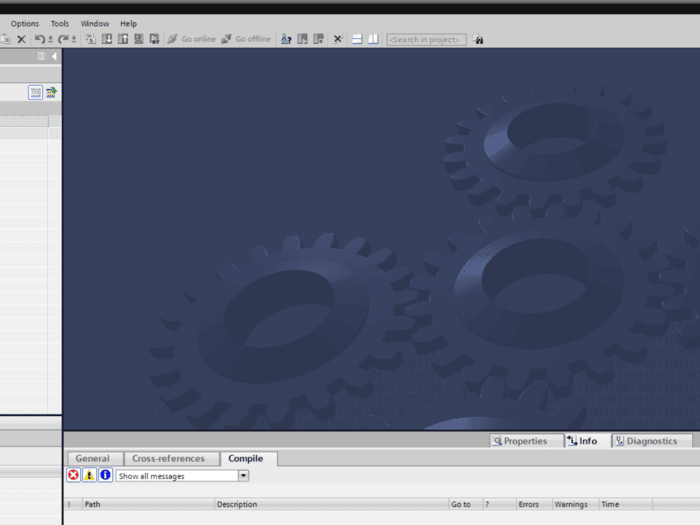The image size is (700, 525).
Task: Click the Redo arrow icon
Action: click(x=62, y=39)
